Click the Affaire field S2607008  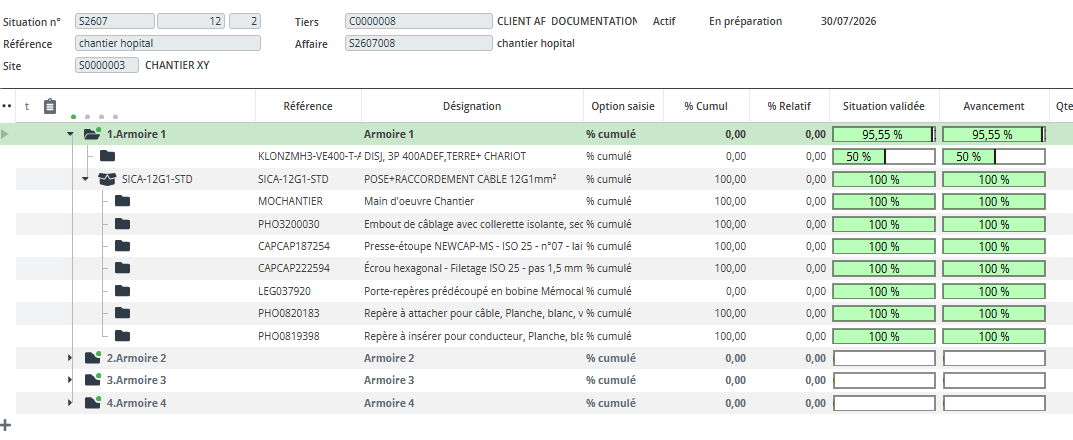[419, 43]
